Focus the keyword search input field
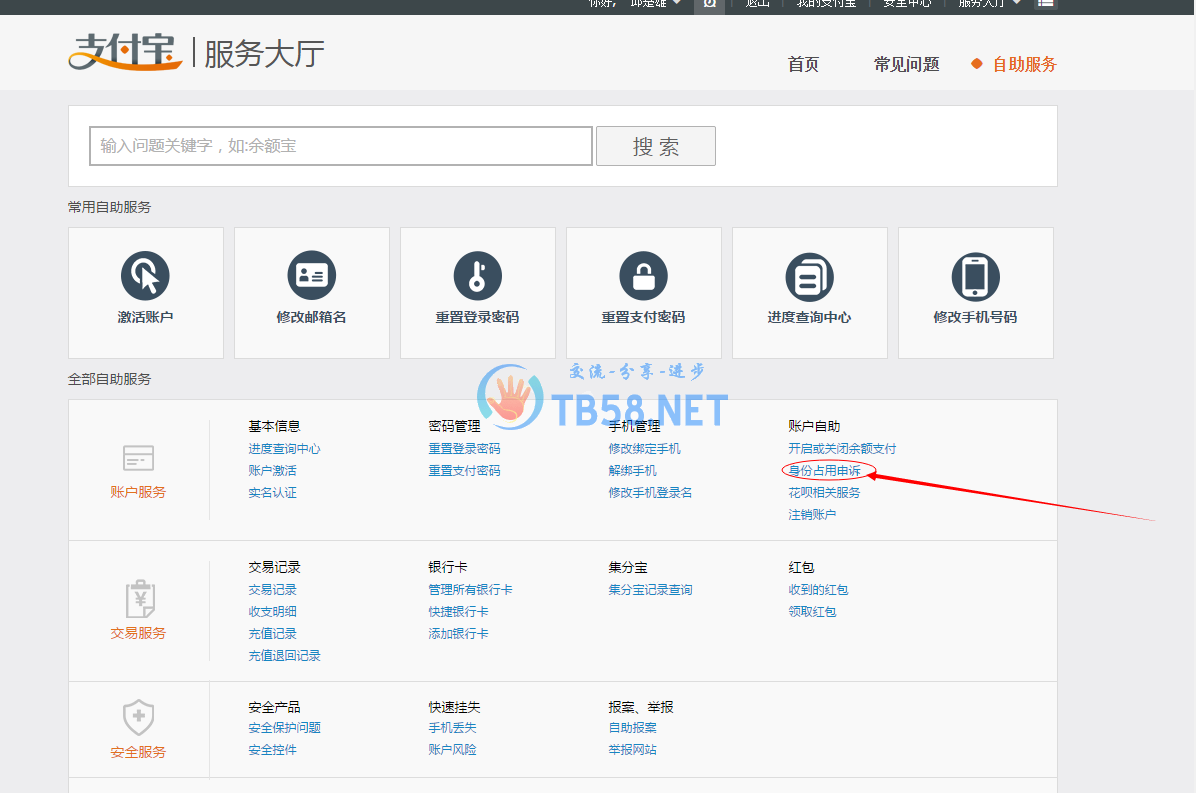The image size is (1196, 793). pyautogui.click(x=341, y=146)
